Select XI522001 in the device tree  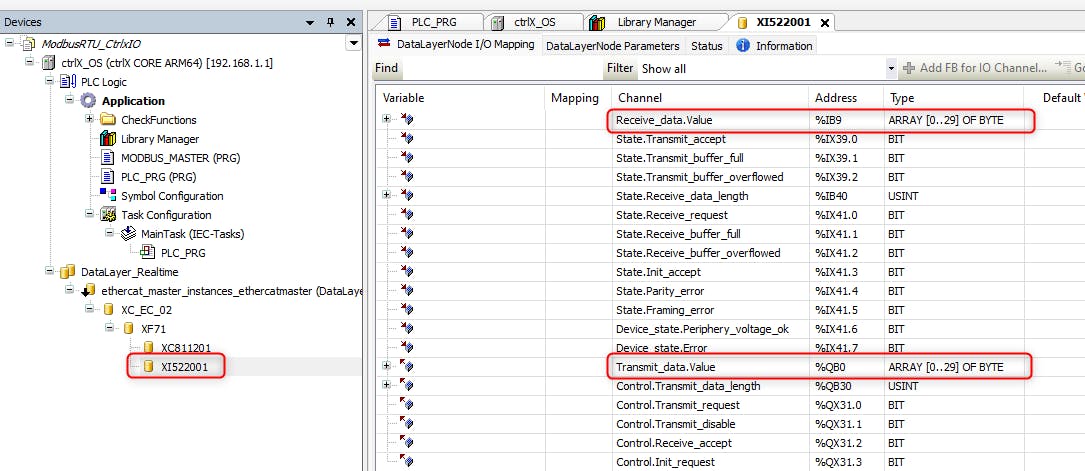pyautogui.click(x=183, y=367)
